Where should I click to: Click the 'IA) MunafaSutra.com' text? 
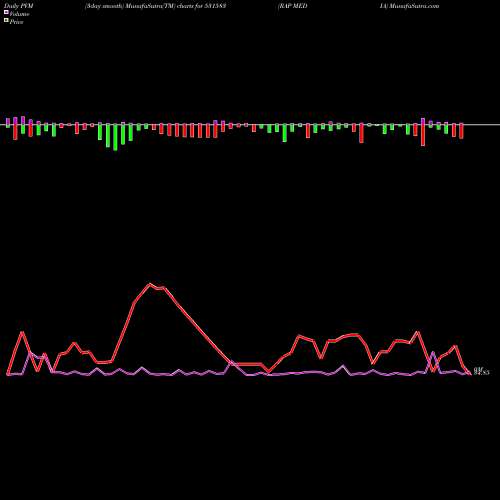coord(409,6)
